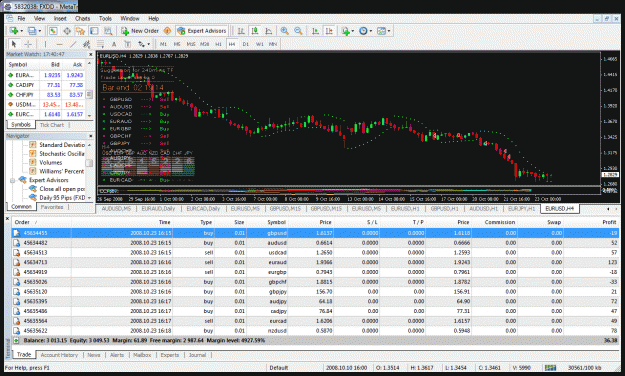
Task: Select the Fibonacci Retracement tool
Action: click(100, 44)
